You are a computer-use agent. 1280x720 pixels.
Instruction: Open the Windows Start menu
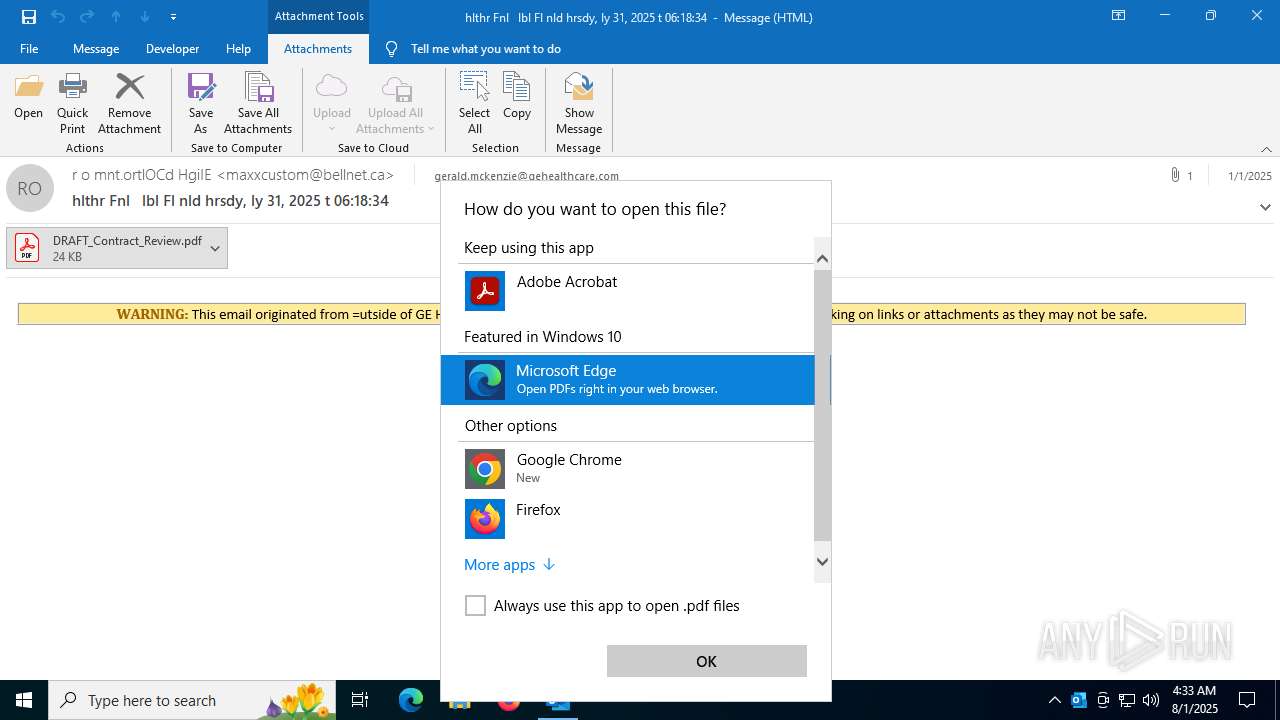pos(24,700)
